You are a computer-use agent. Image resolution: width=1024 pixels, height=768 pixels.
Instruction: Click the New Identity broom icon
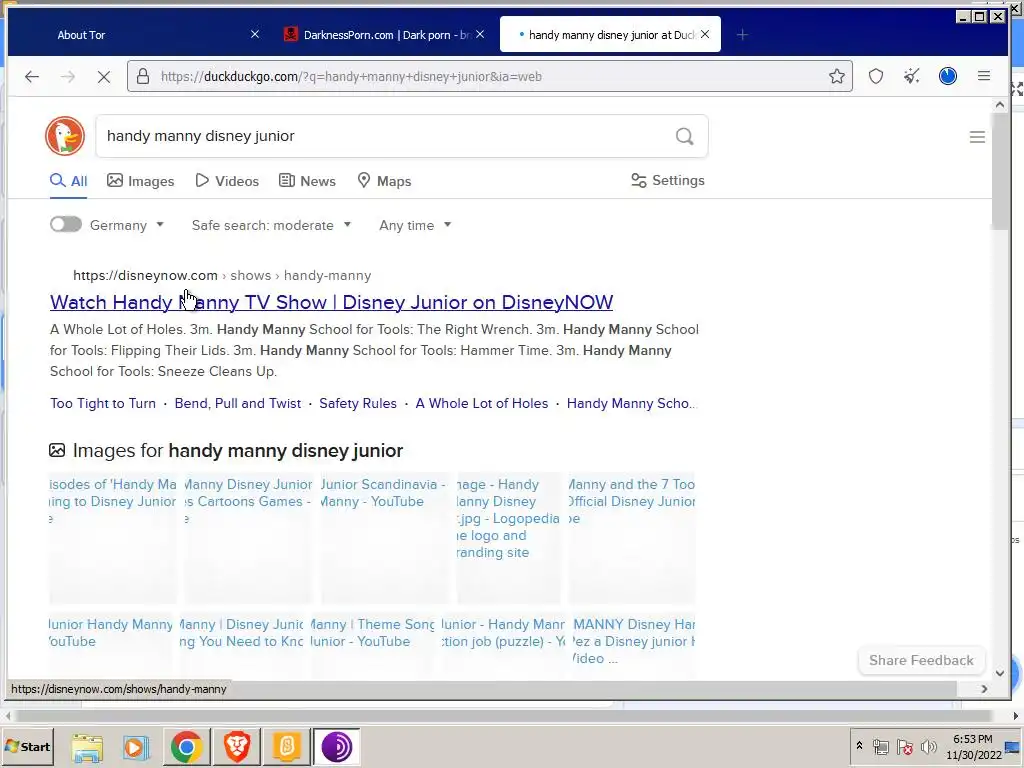click(x=912, y=76)
